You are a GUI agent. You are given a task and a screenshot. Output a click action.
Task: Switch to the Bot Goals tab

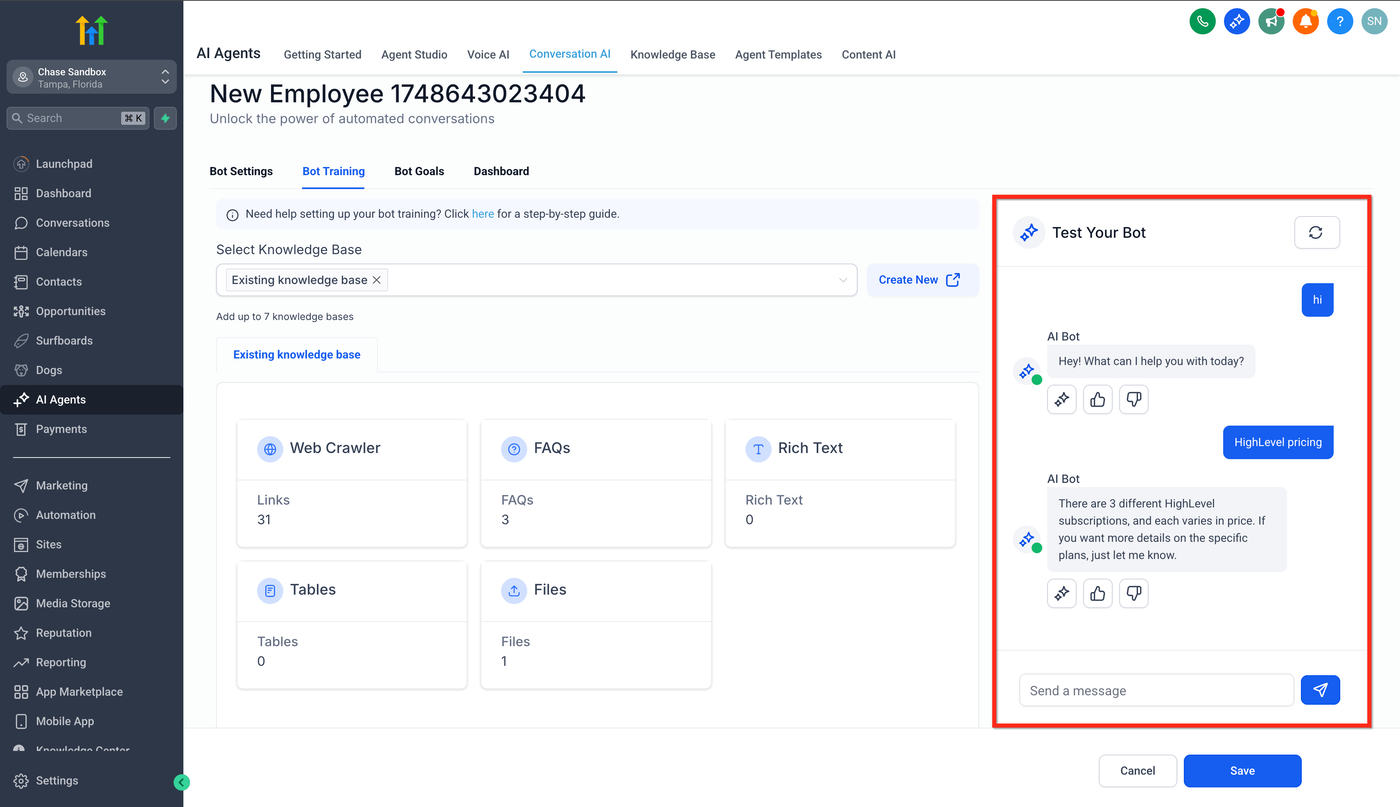[x=419, y=171]
